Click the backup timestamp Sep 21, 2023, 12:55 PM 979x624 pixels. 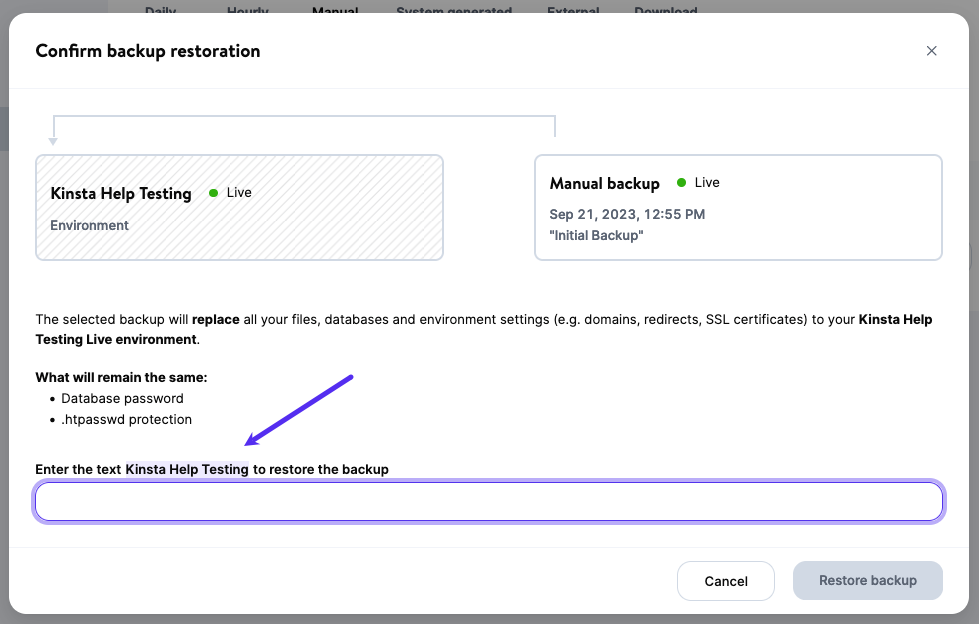click(626, 214)
